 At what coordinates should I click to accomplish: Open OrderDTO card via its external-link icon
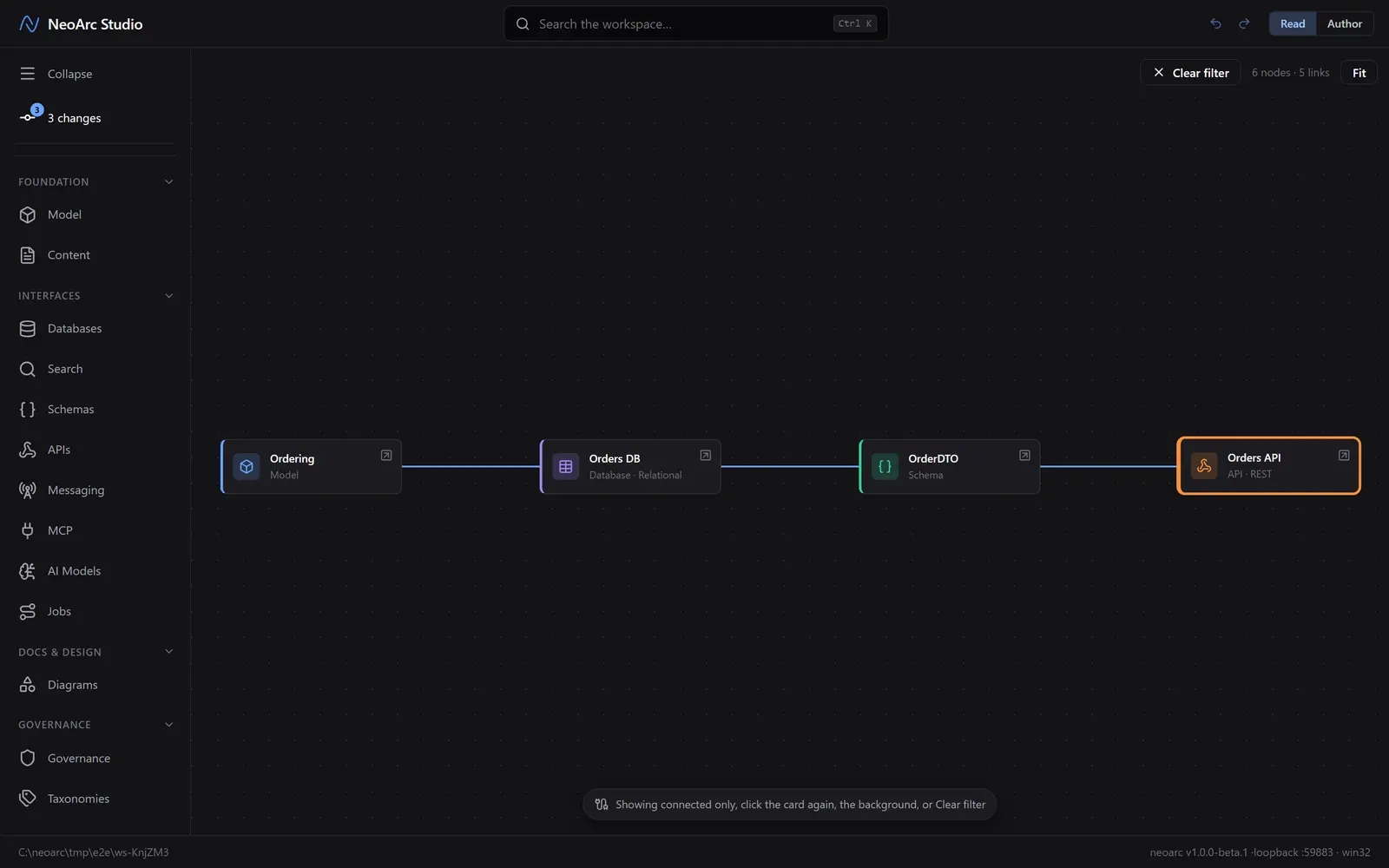(1024, 456)
